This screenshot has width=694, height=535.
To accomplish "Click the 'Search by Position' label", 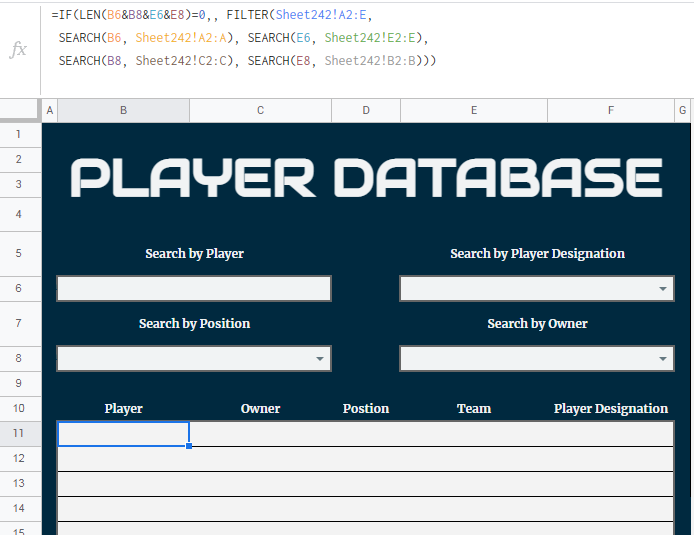I will coord(194,323).
